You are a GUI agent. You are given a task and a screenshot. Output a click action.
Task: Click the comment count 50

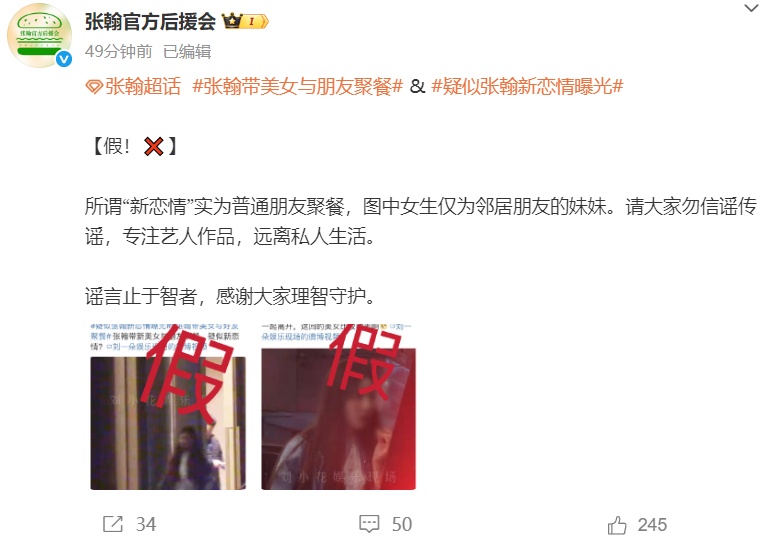coord(402,524)
